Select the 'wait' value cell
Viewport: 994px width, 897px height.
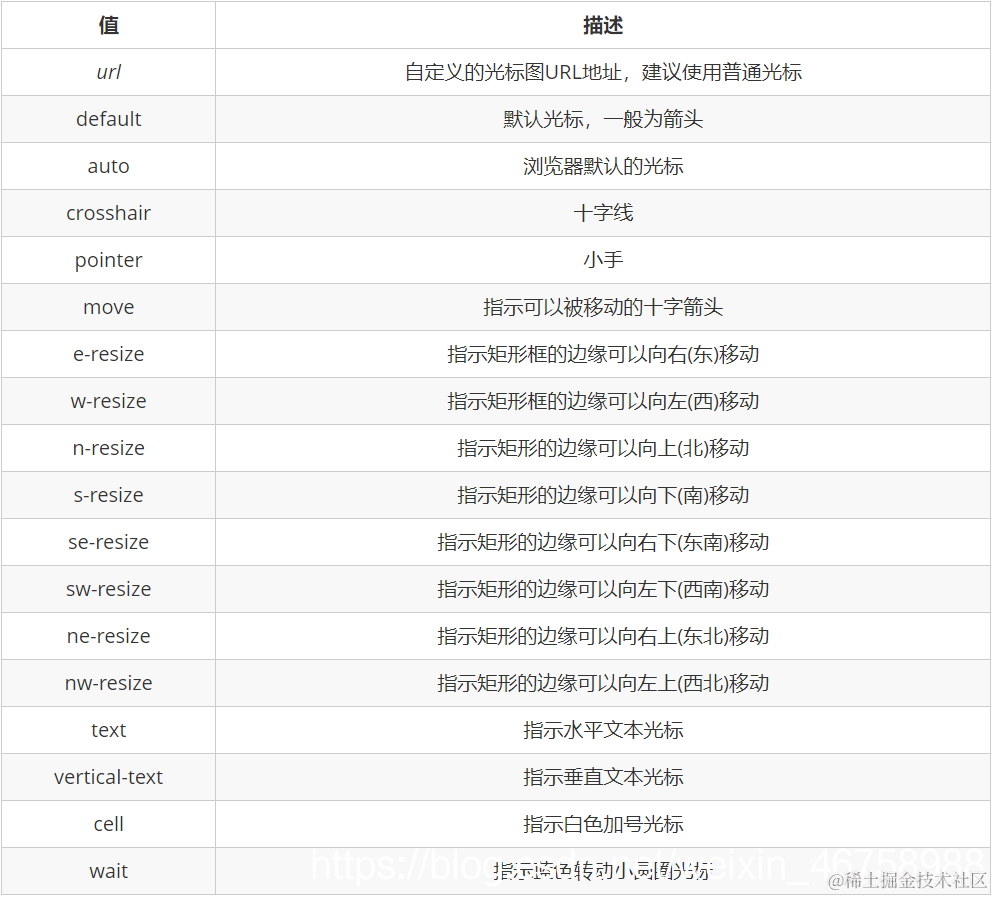(108, 871)
